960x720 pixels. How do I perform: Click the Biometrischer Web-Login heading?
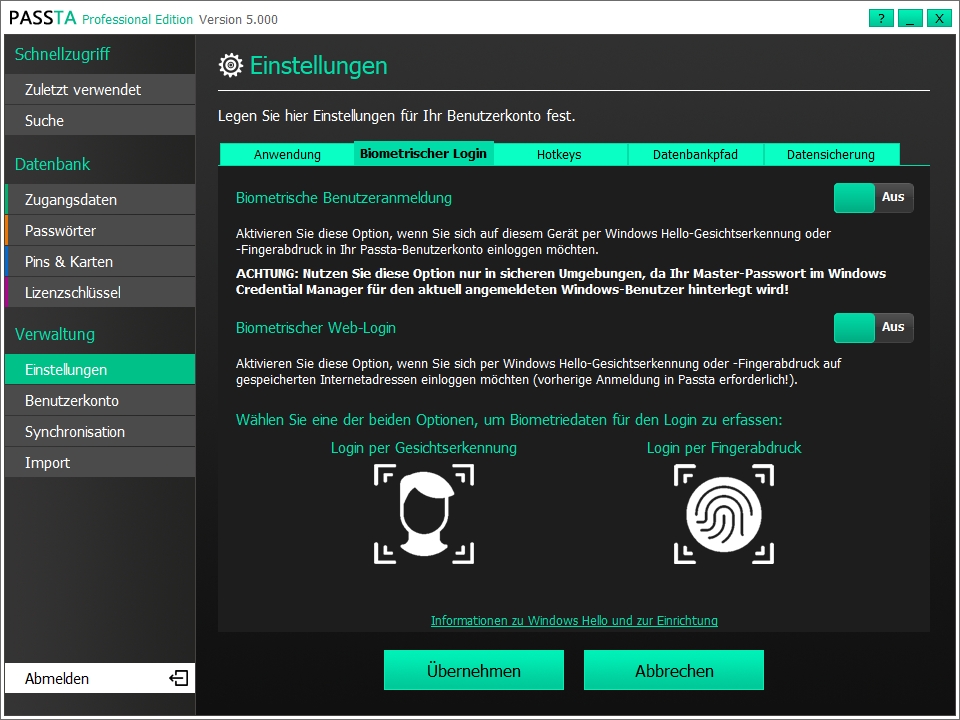(x=316, y=328)
